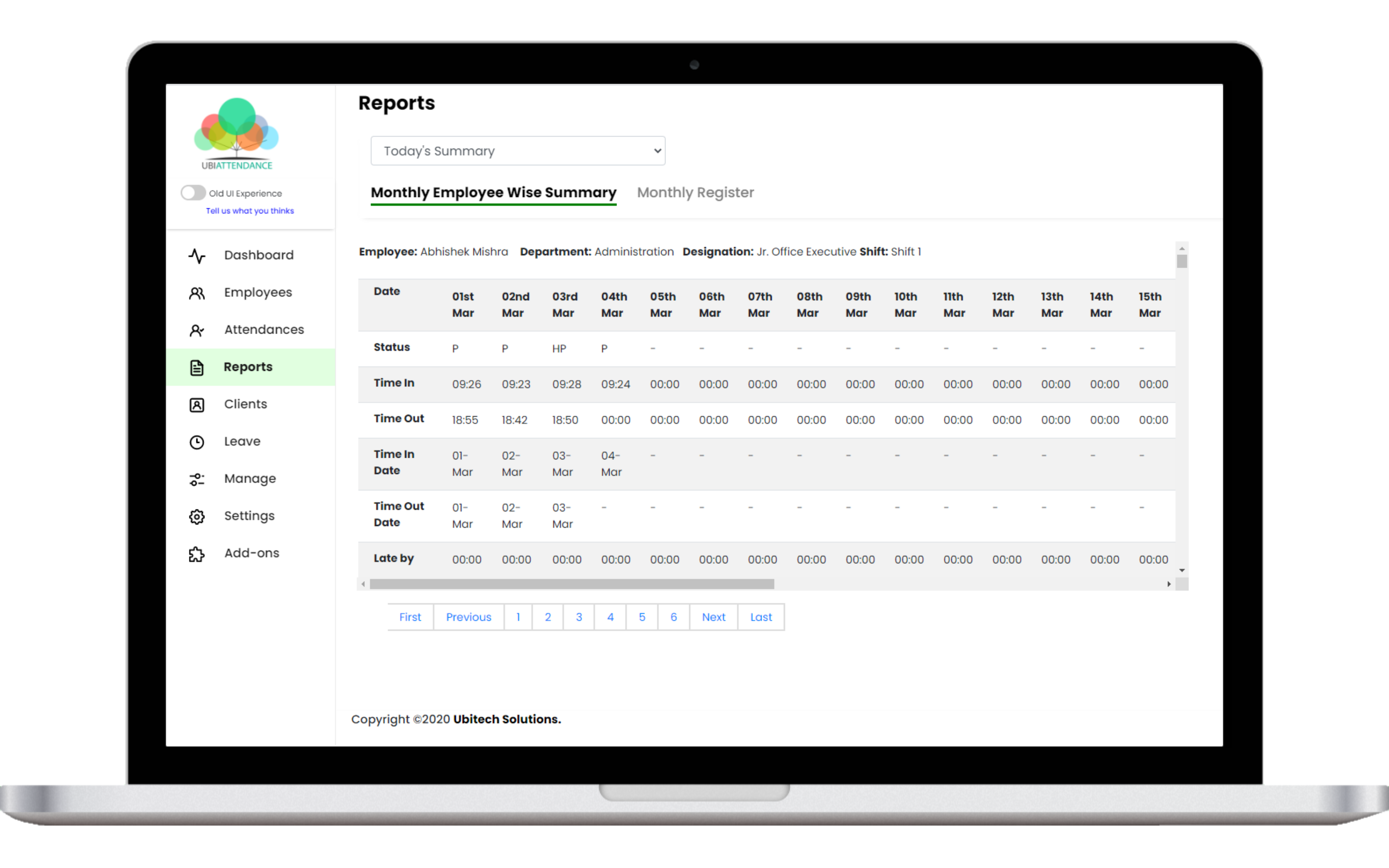Click the Manage sliders icon
Viewport: 1389px width, 868px height.
tap(197, 479)
